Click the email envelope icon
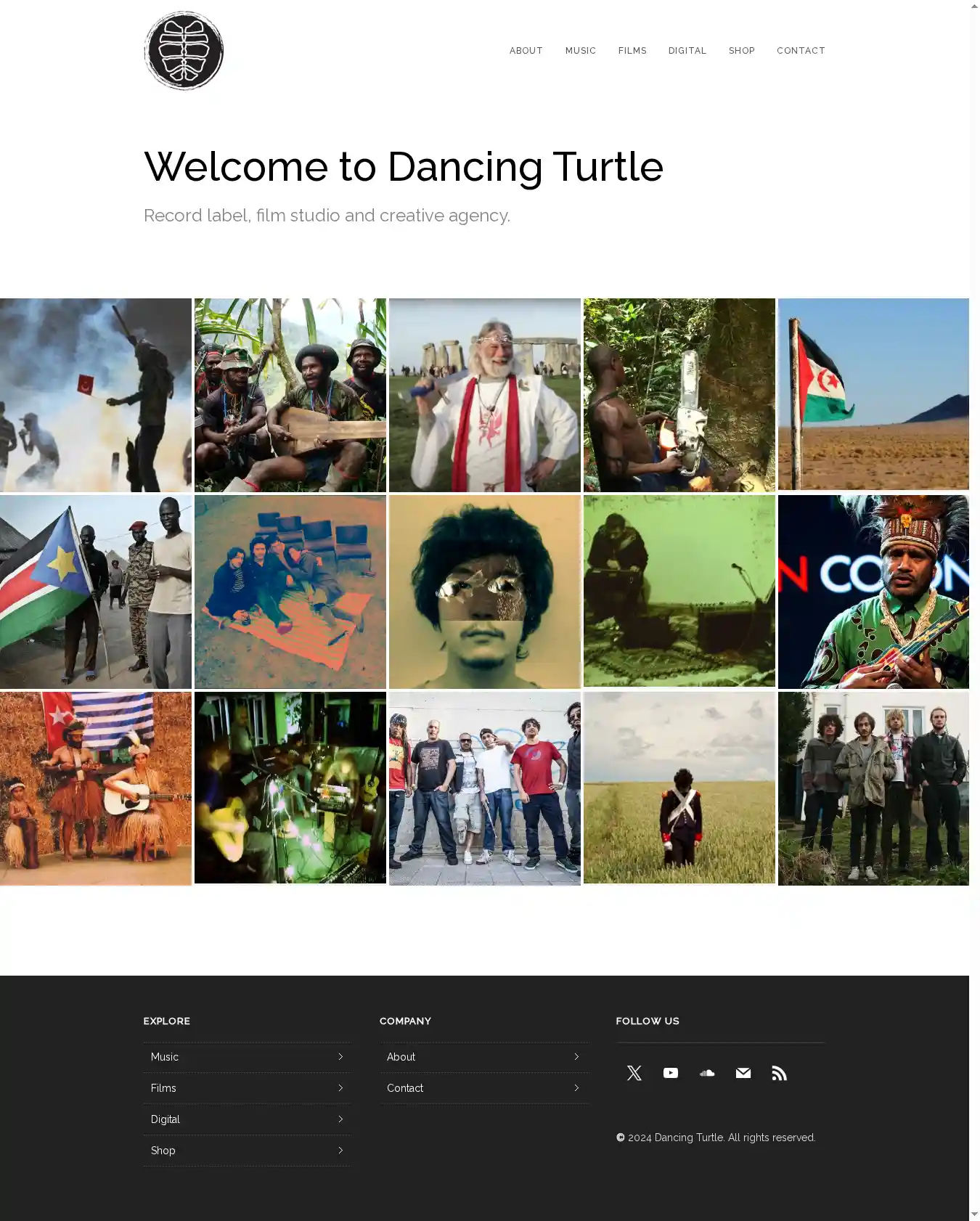This screenshot has height=1221, width=980. coord(743,1073)
